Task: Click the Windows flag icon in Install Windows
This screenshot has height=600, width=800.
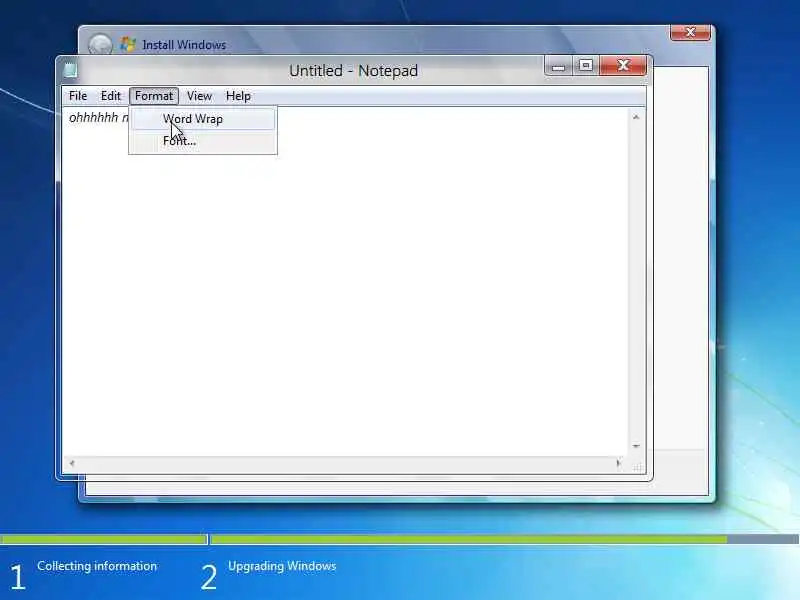Action: coord(128,44)
